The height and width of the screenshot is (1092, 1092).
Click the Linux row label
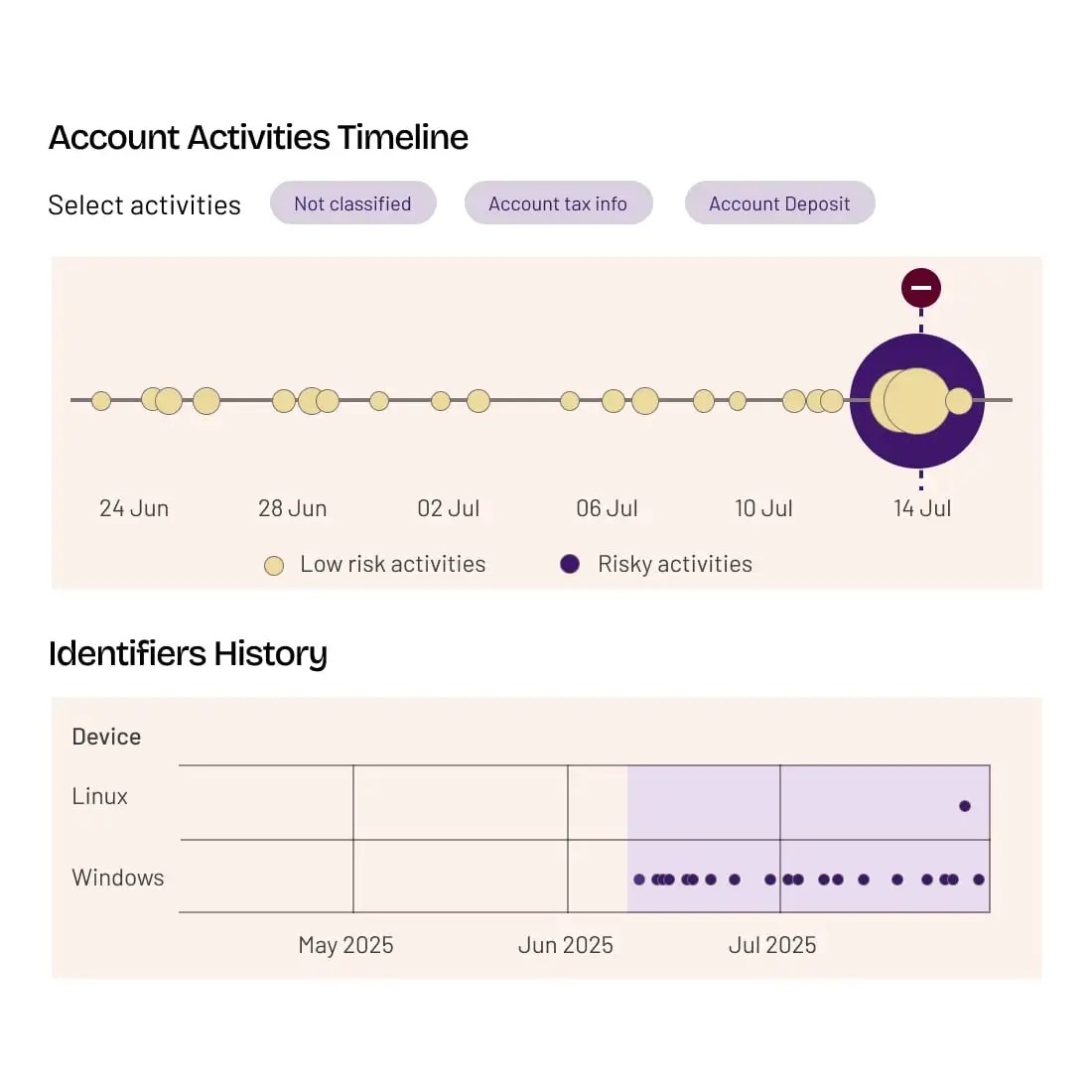point(100,796)
